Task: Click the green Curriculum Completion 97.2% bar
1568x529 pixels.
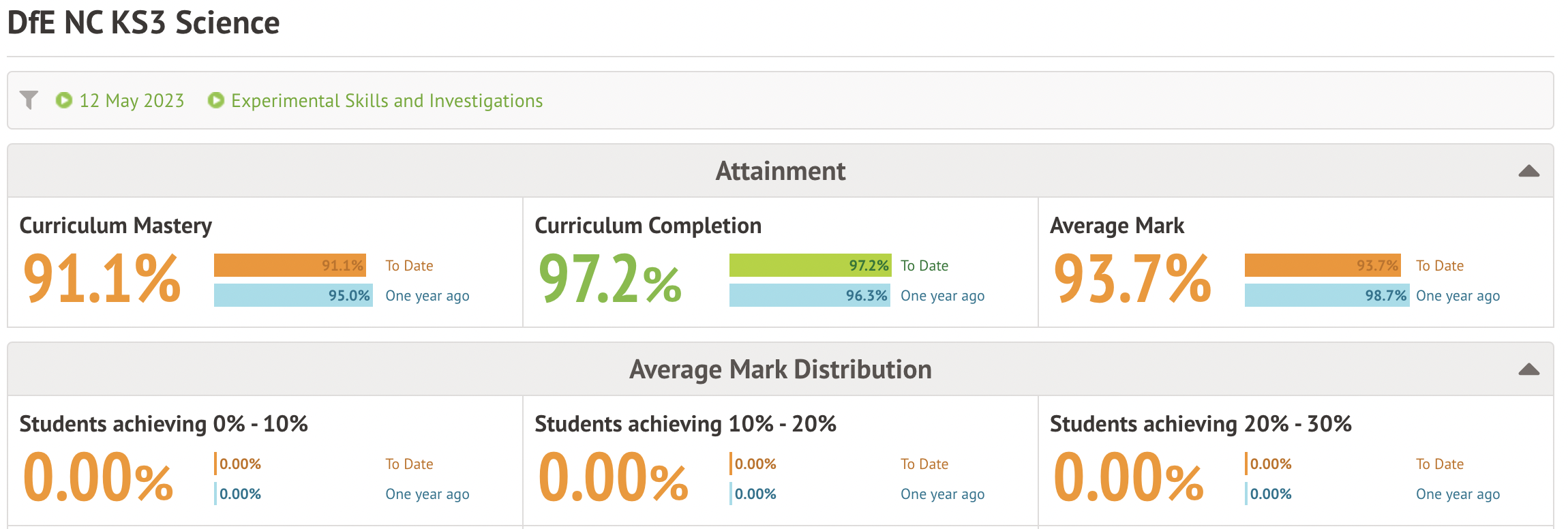Action: pos(810,265)
